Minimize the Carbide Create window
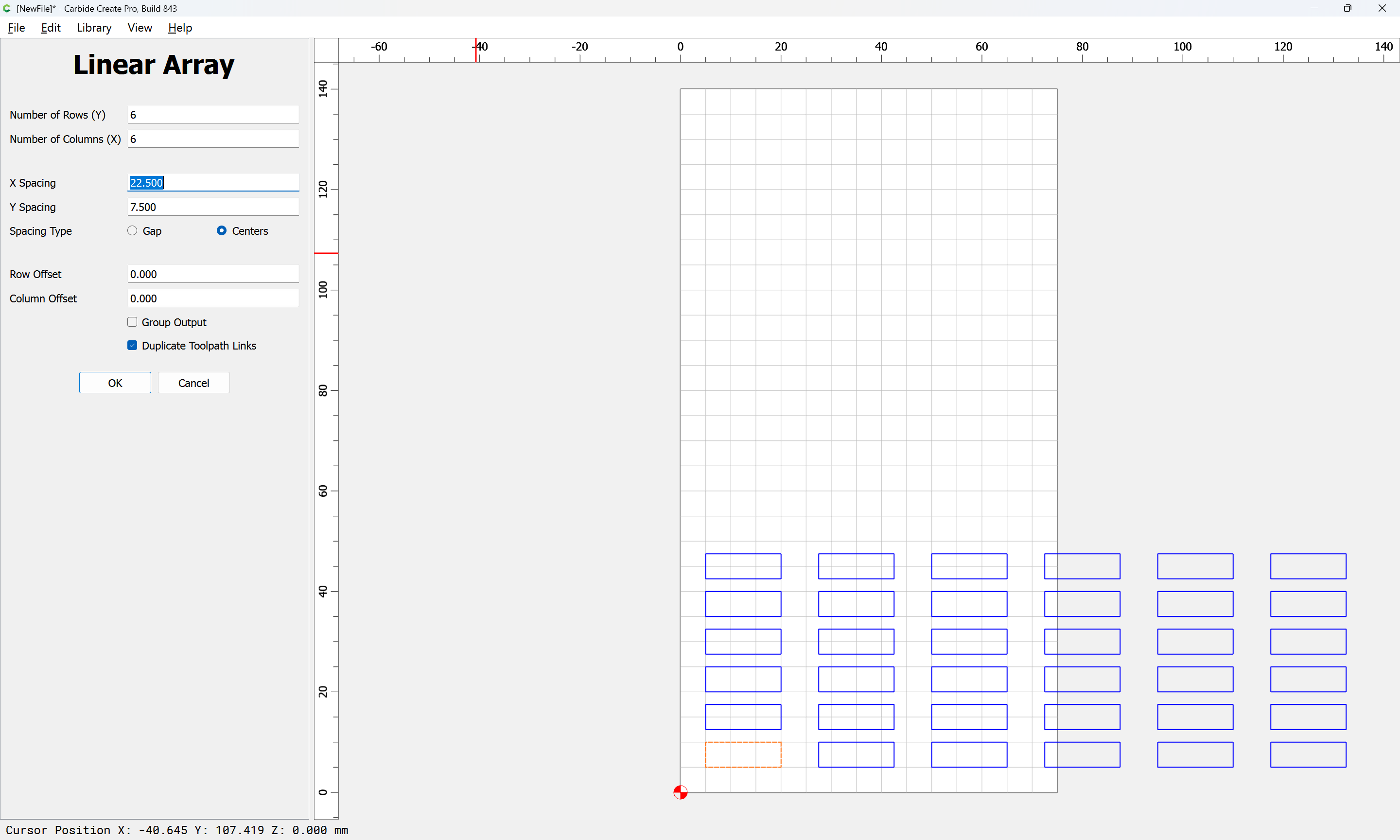 [1314, 8]
